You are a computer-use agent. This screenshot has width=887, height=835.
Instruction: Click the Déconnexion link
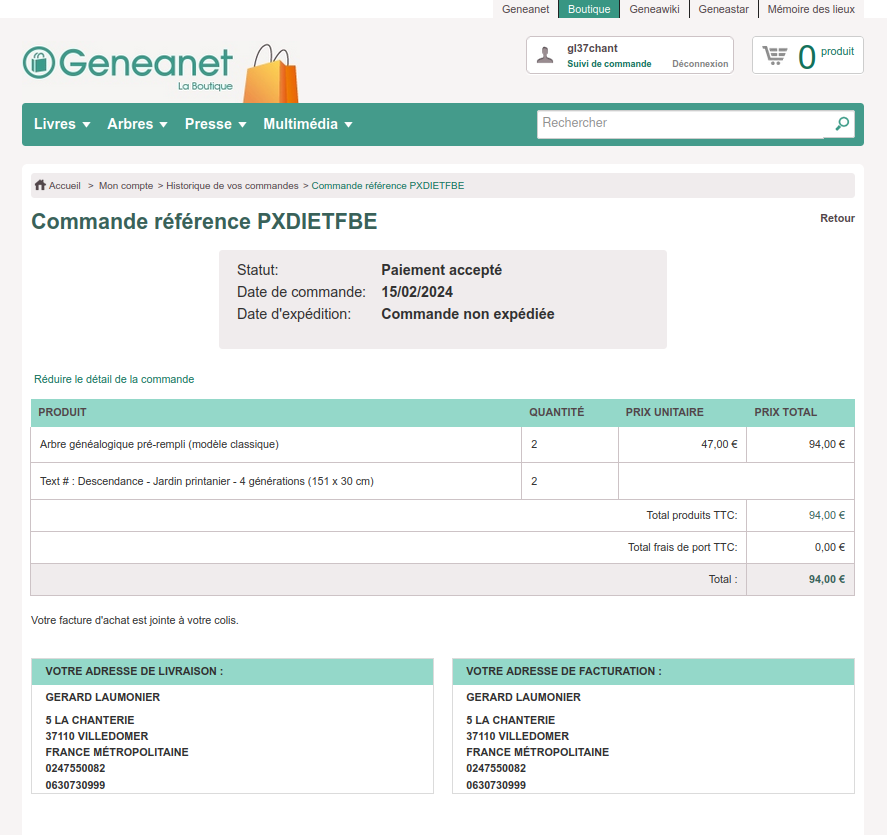[x=700, y=64]
